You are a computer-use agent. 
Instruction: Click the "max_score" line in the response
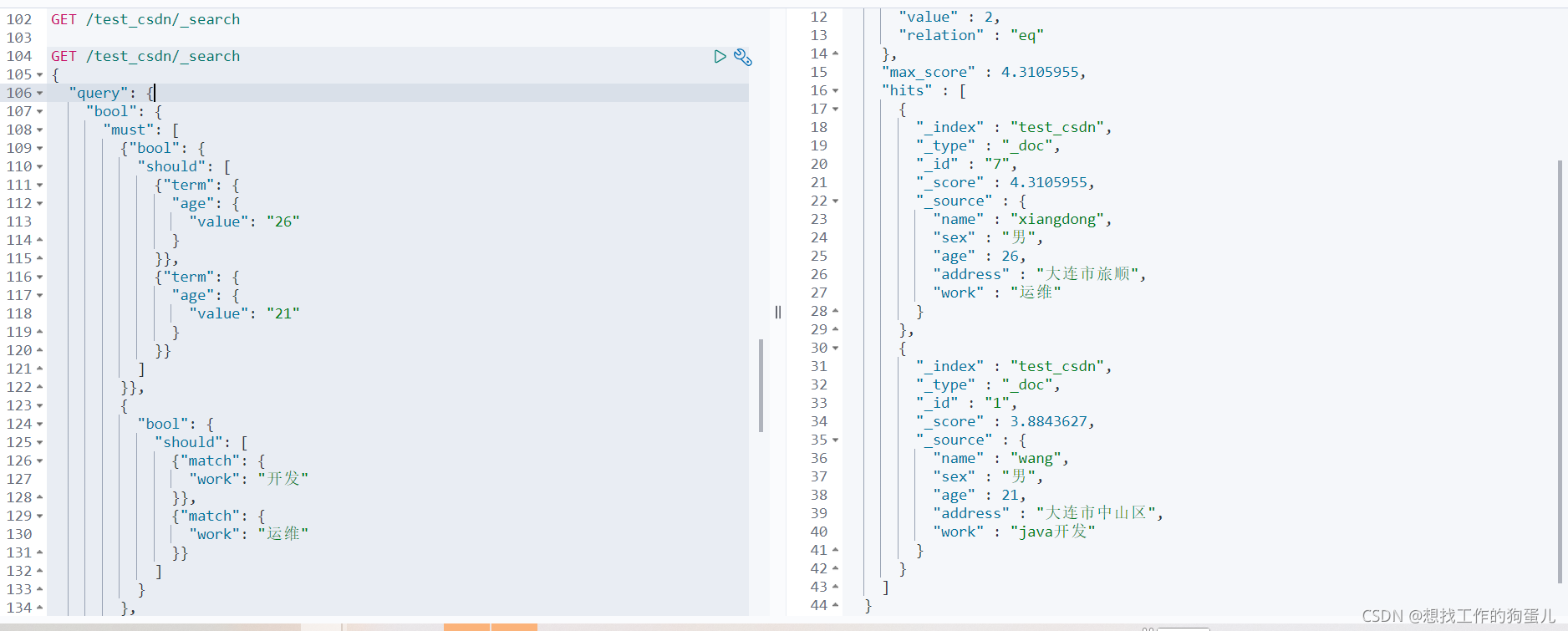984,73
